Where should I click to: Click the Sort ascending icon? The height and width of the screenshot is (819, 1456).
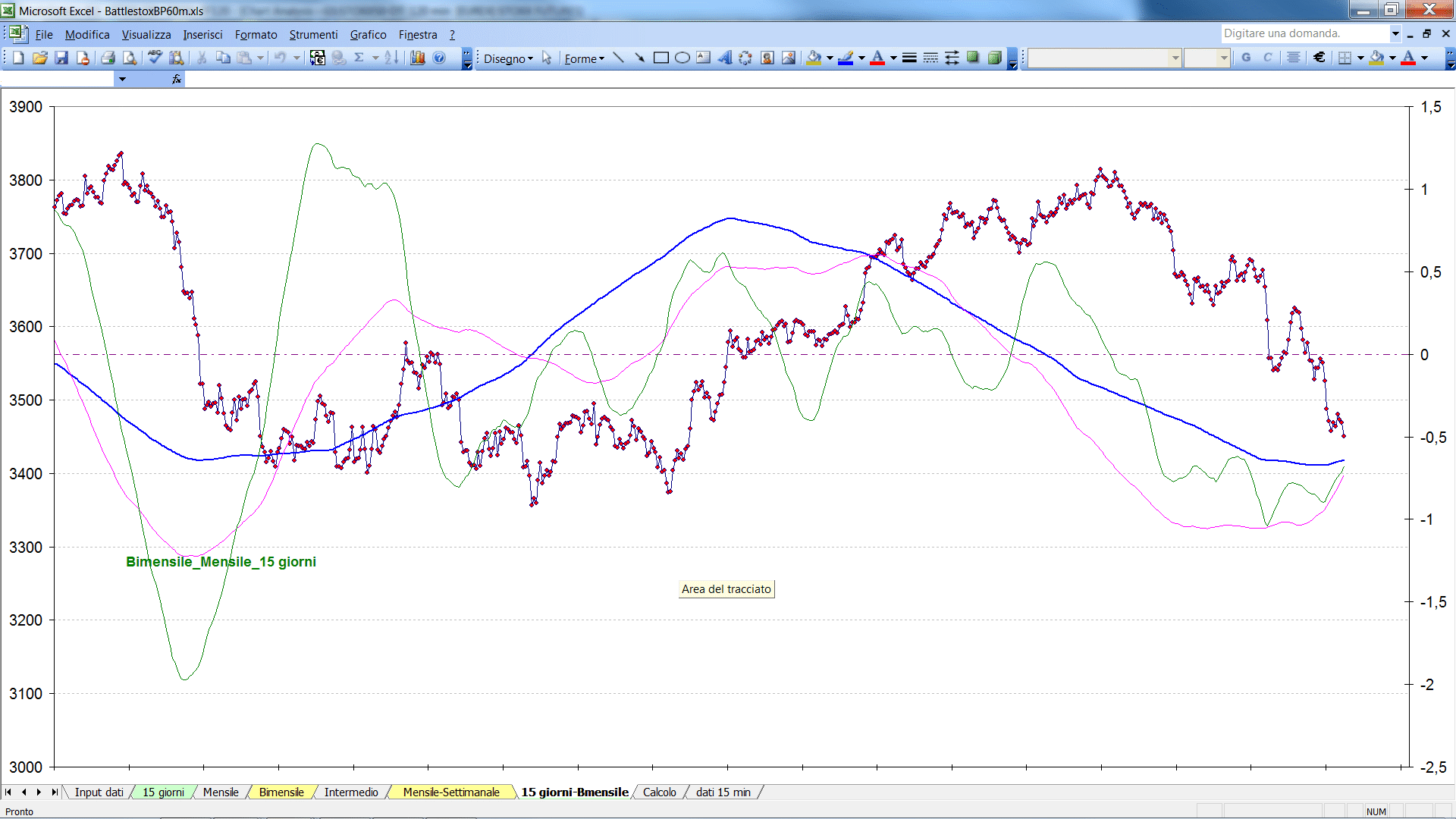tap(391, 58)
